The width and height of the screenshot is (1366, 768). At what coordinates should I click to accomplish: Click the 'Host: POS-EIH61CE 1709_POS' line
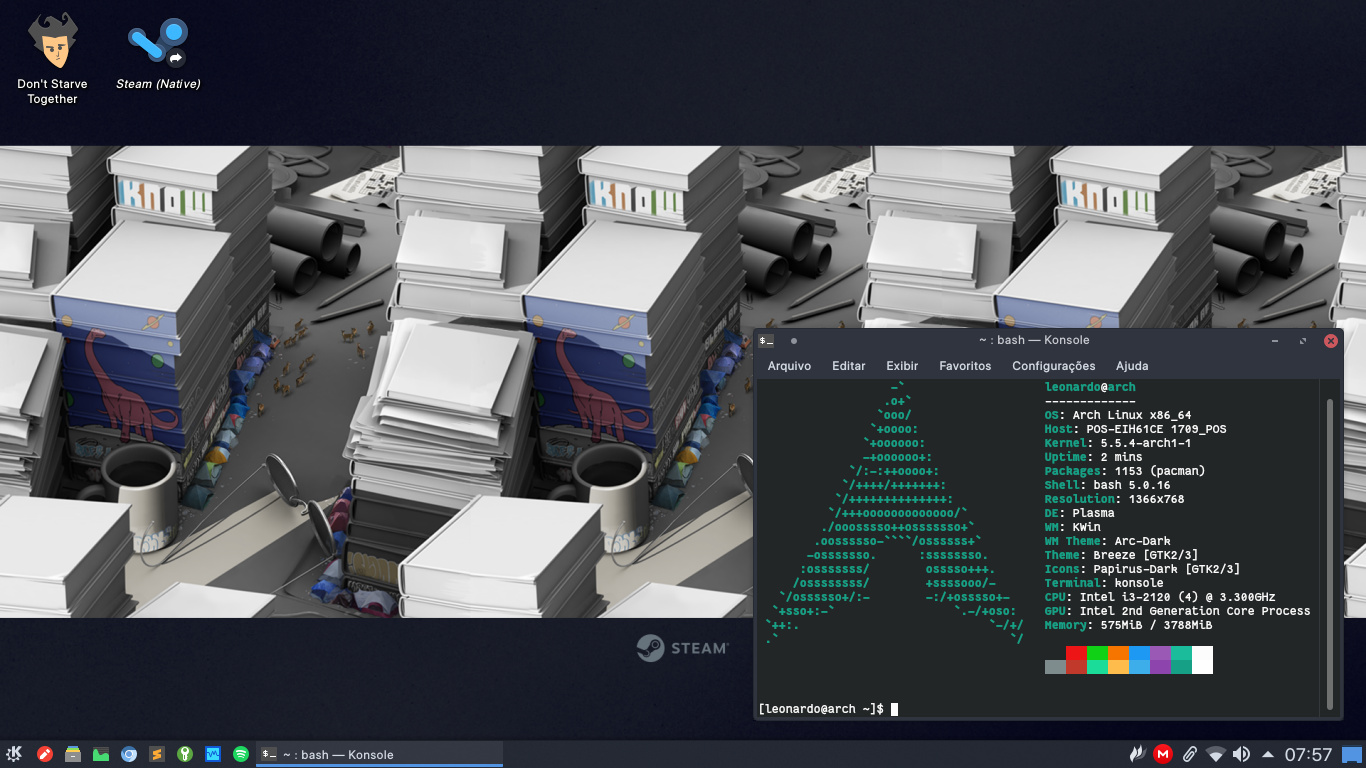pos(1136,429)
